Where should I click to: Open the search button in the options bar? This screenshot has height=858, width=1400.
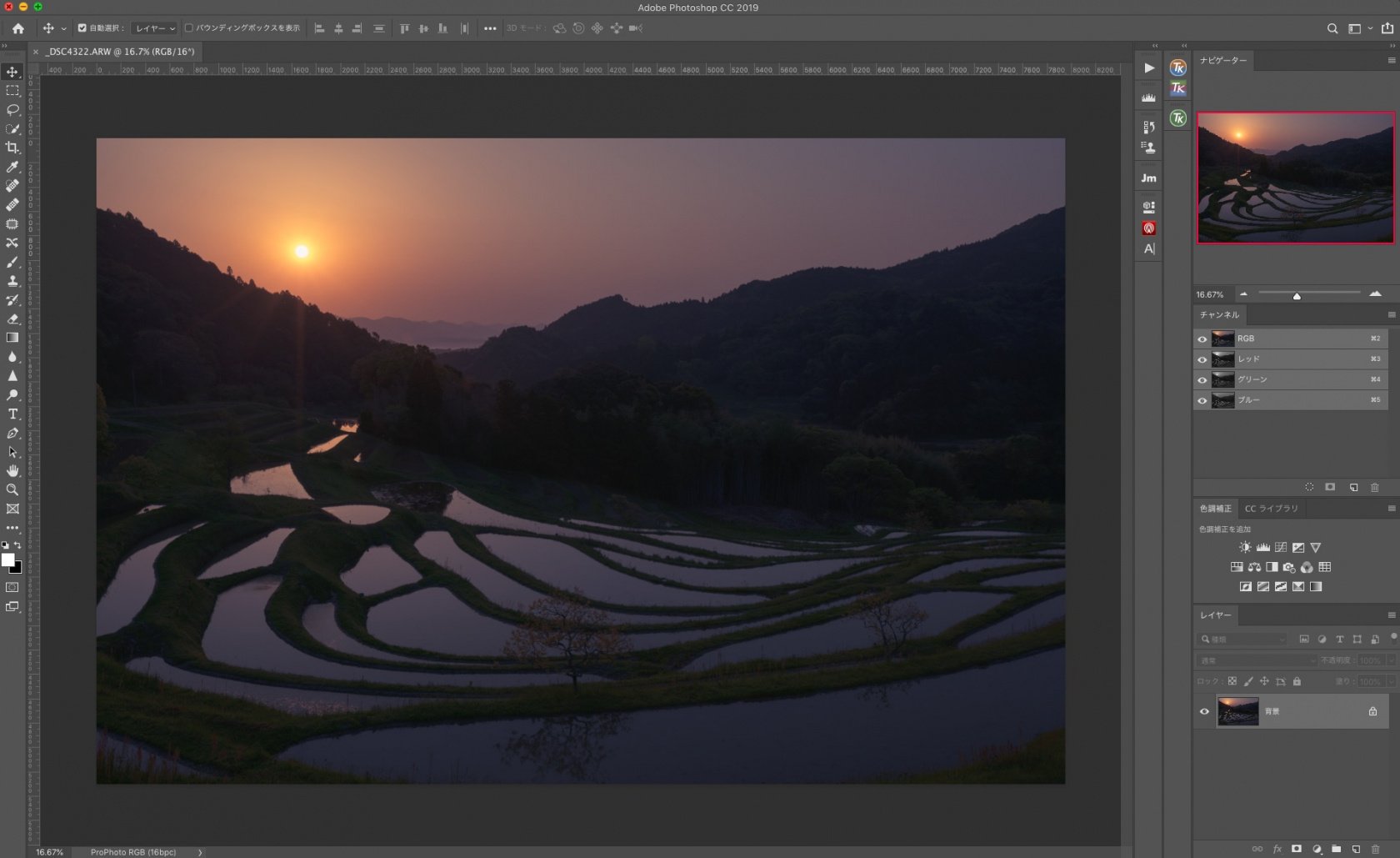tap(1332, 28)
